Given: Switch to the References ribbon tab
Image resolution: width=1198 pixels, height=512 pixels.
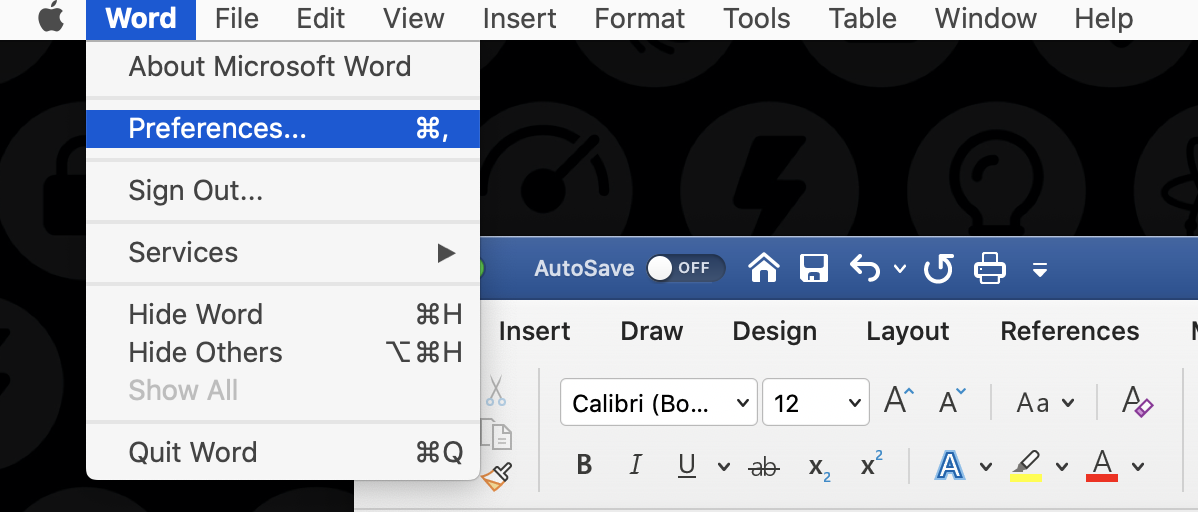Looking at the screenshot, I should click(x=1070, y=331).
